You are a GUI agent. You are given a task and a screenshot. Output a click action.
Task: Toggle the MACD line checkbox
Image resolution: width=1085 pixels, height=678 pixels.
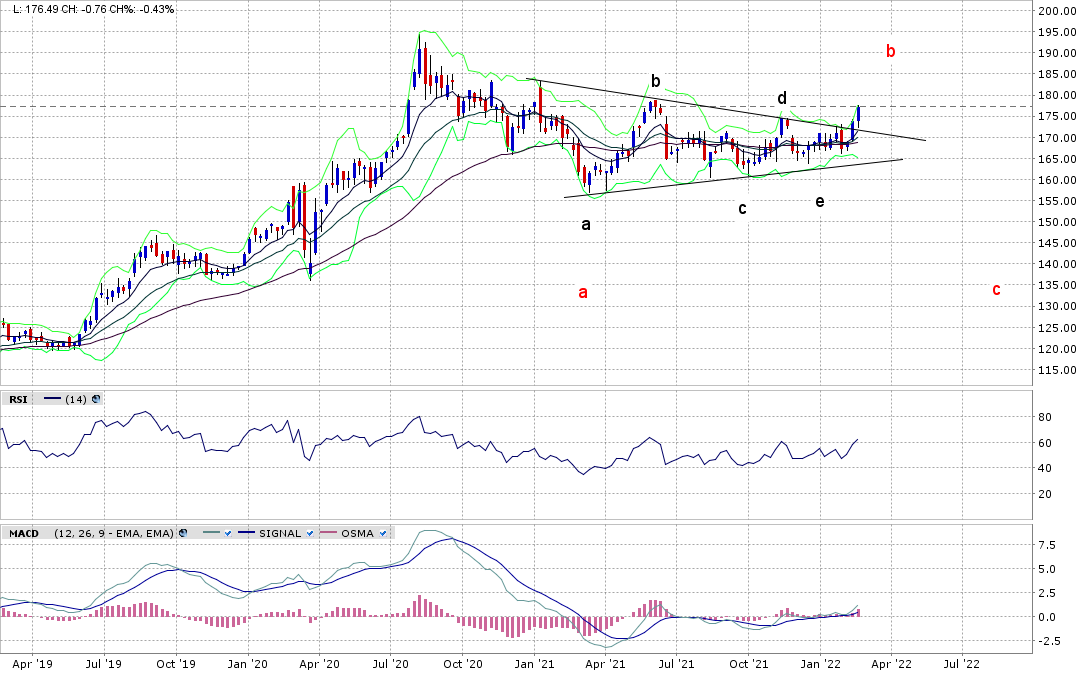(228, 533)
